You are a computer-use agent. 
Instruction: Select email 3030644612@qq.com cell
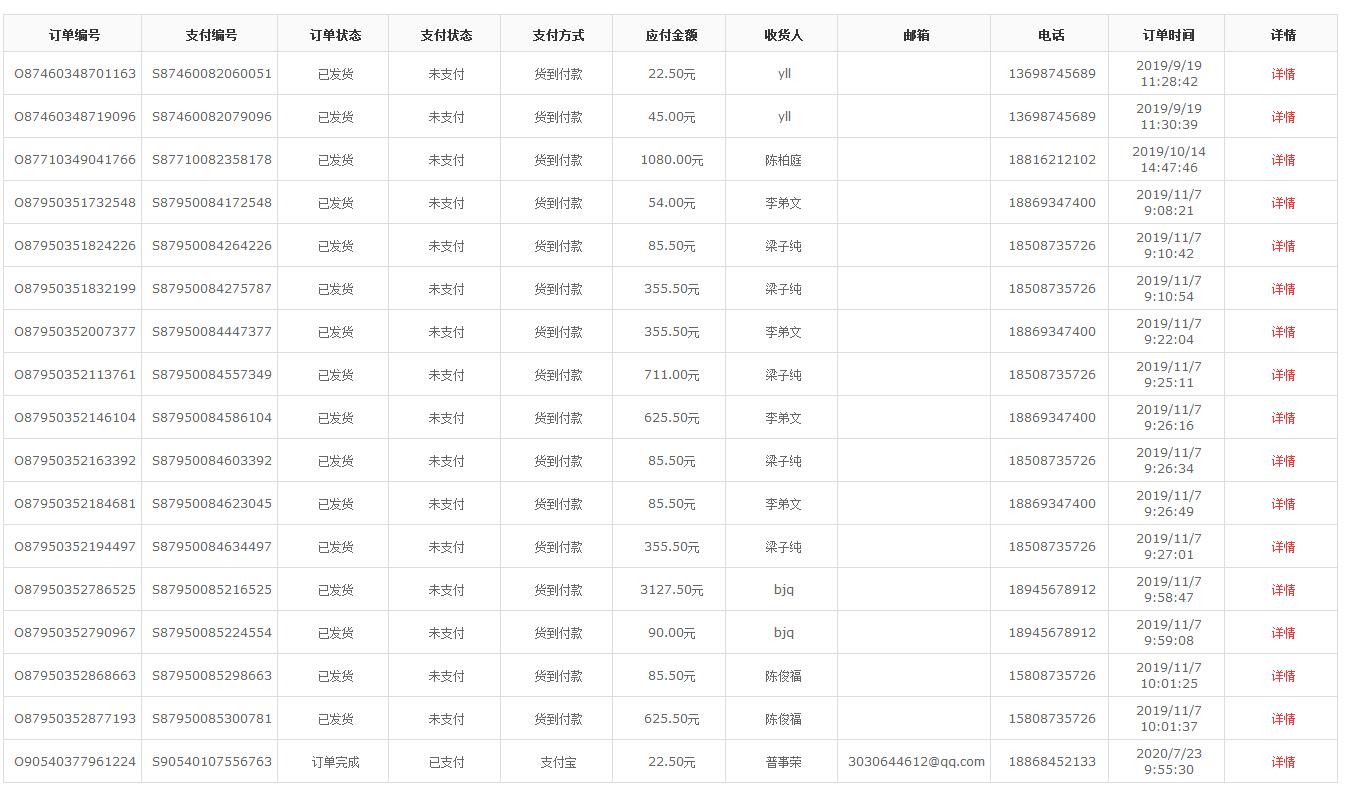tap(916, 762)
